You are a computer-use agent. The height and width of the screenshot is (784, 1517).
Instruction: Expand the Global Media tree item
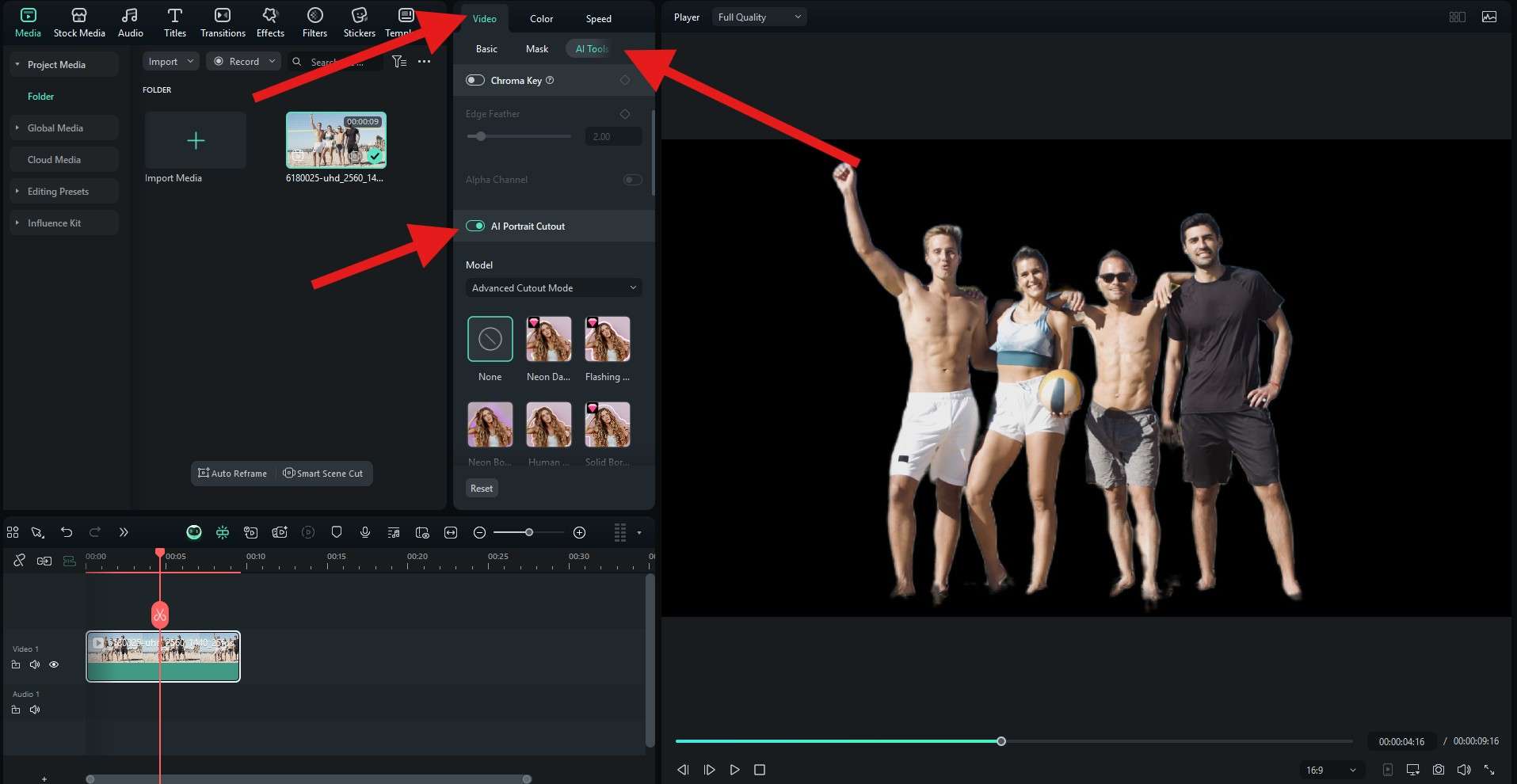[x=17, y=127]
